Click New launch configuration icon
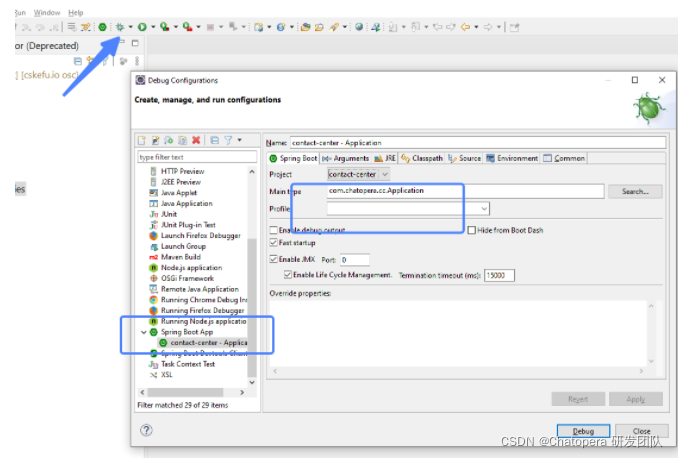This screenshot has height=458, width=678. point(142,140)
